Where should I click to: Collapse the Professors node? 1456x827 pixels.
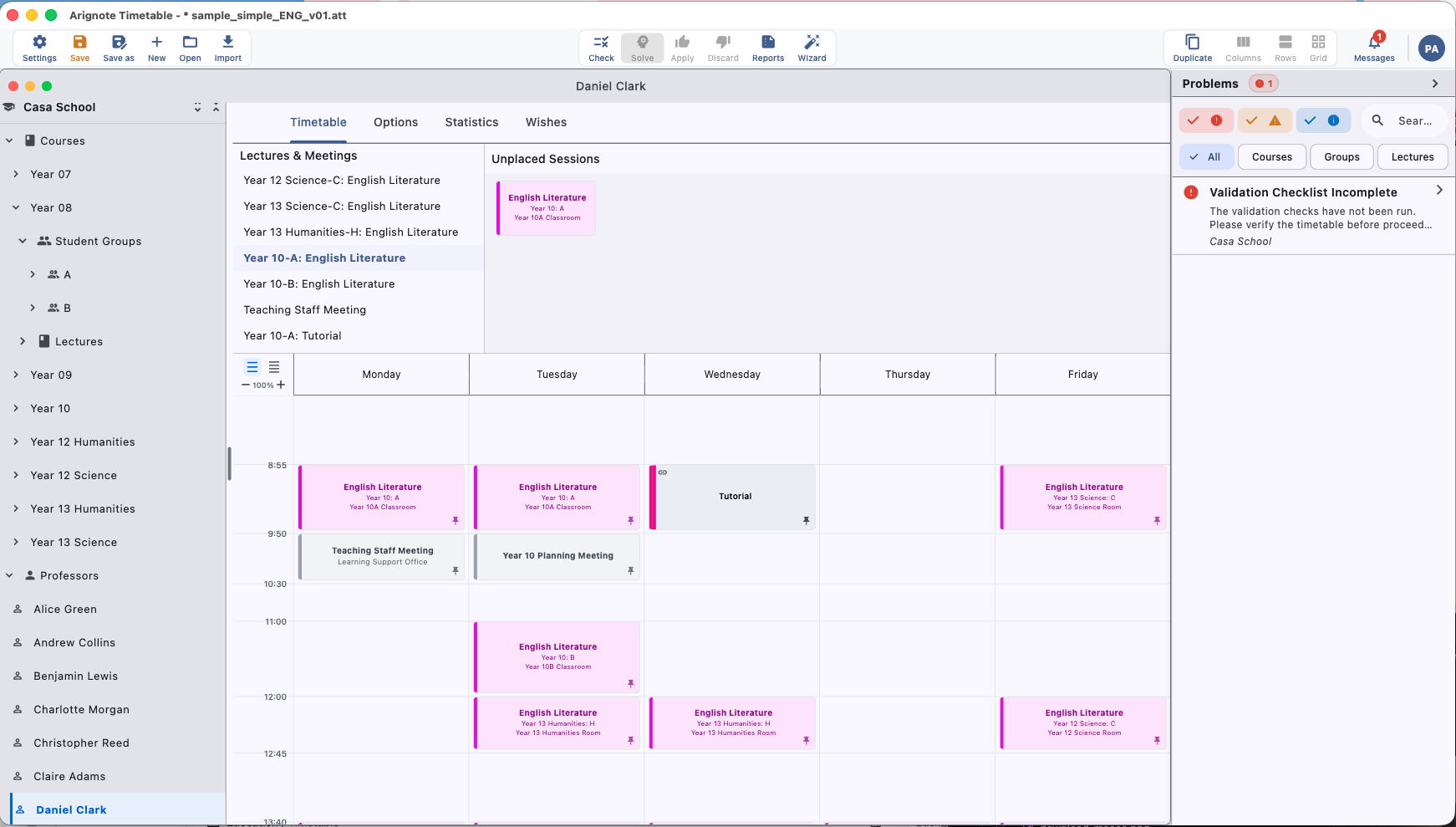coord(9,575)
